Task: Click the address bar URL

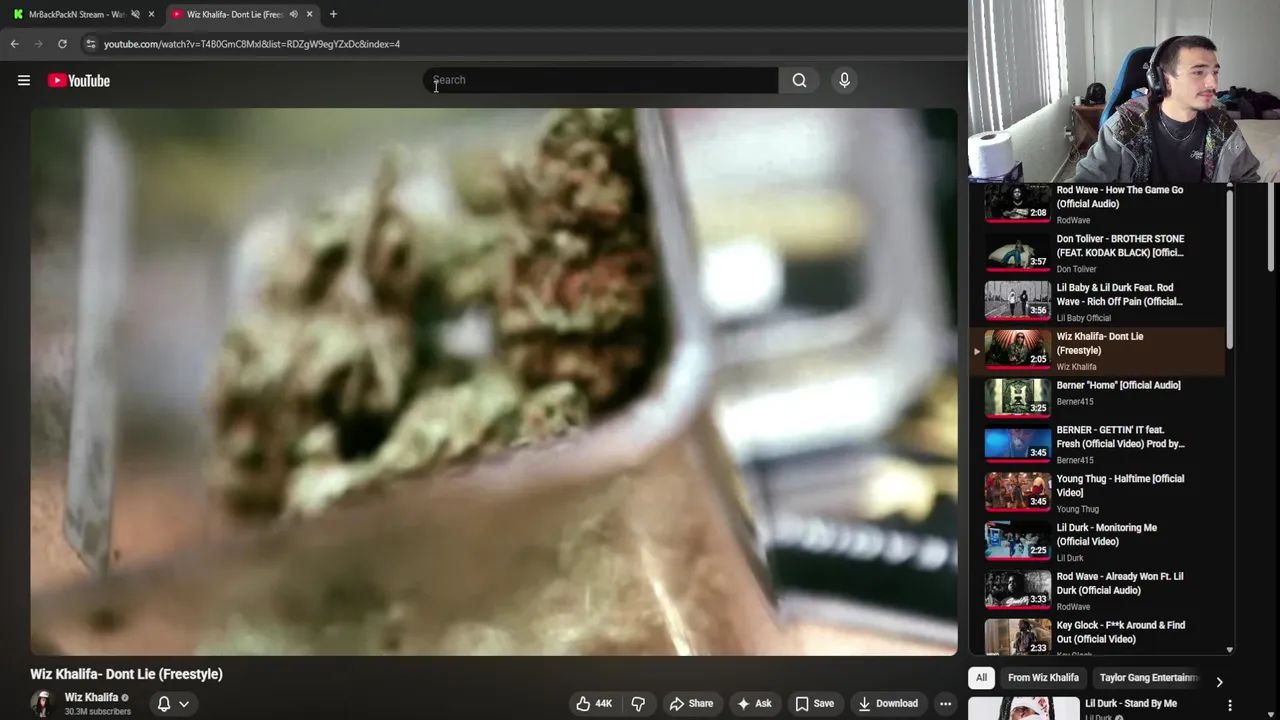Action: pos(251,44)
